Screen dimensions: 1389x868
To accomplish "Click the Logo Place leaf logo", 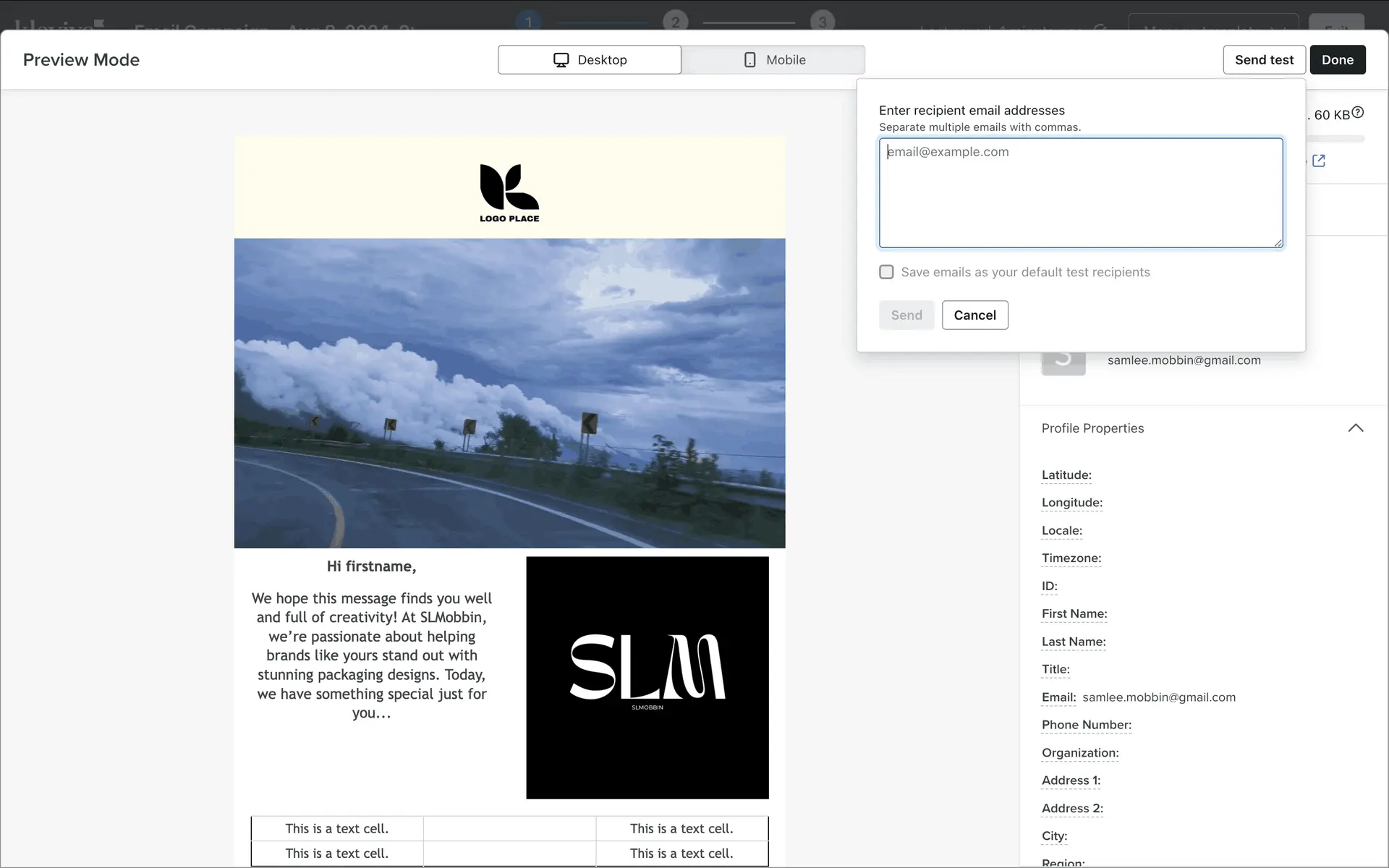I will pos(509,192).
